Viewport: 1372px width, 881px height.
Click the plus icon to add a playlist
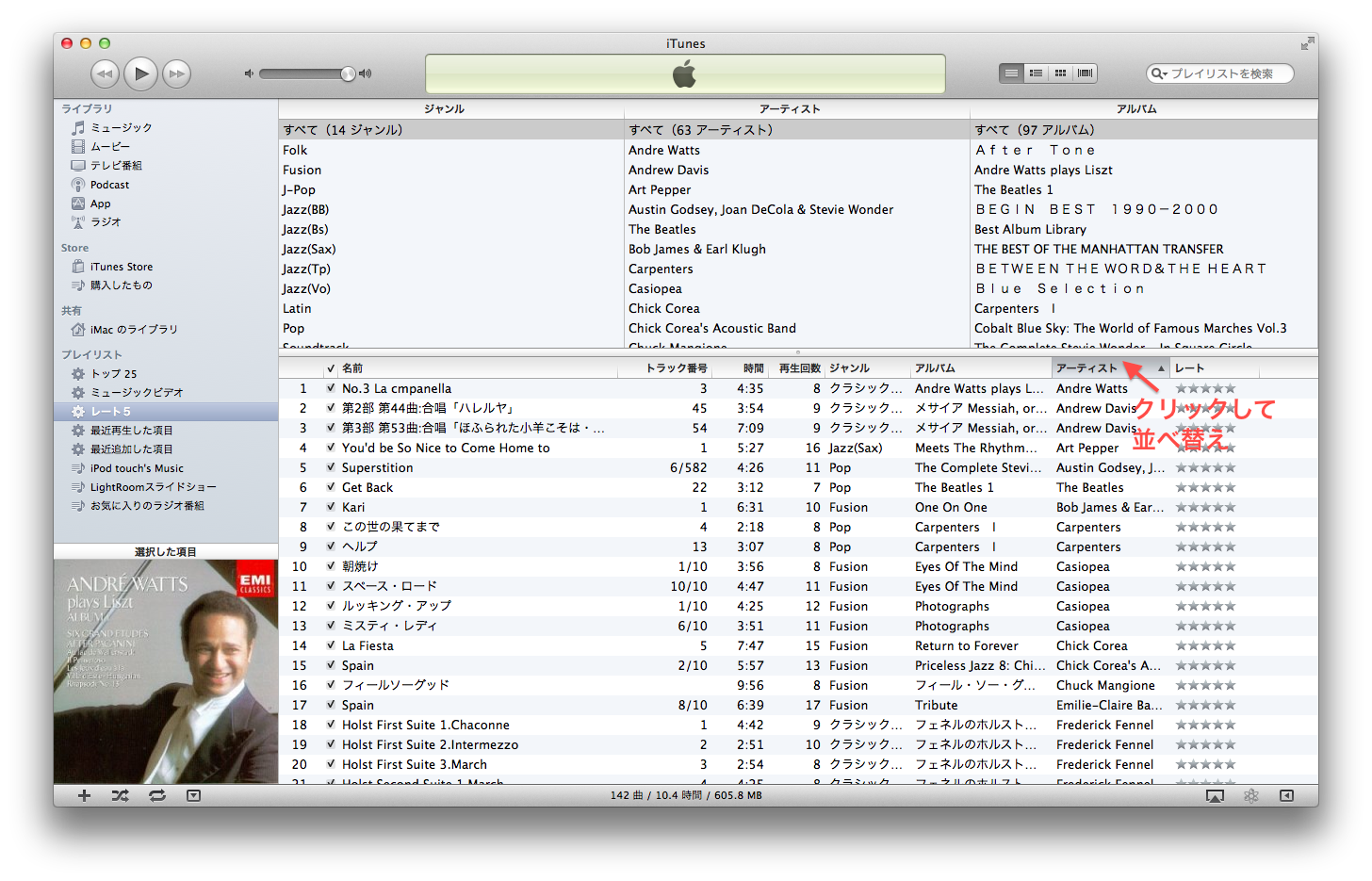[x=84, y=796]
